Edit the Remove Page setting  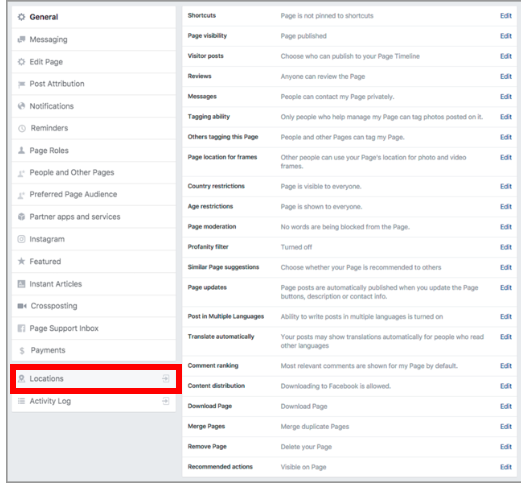point(506,447)
